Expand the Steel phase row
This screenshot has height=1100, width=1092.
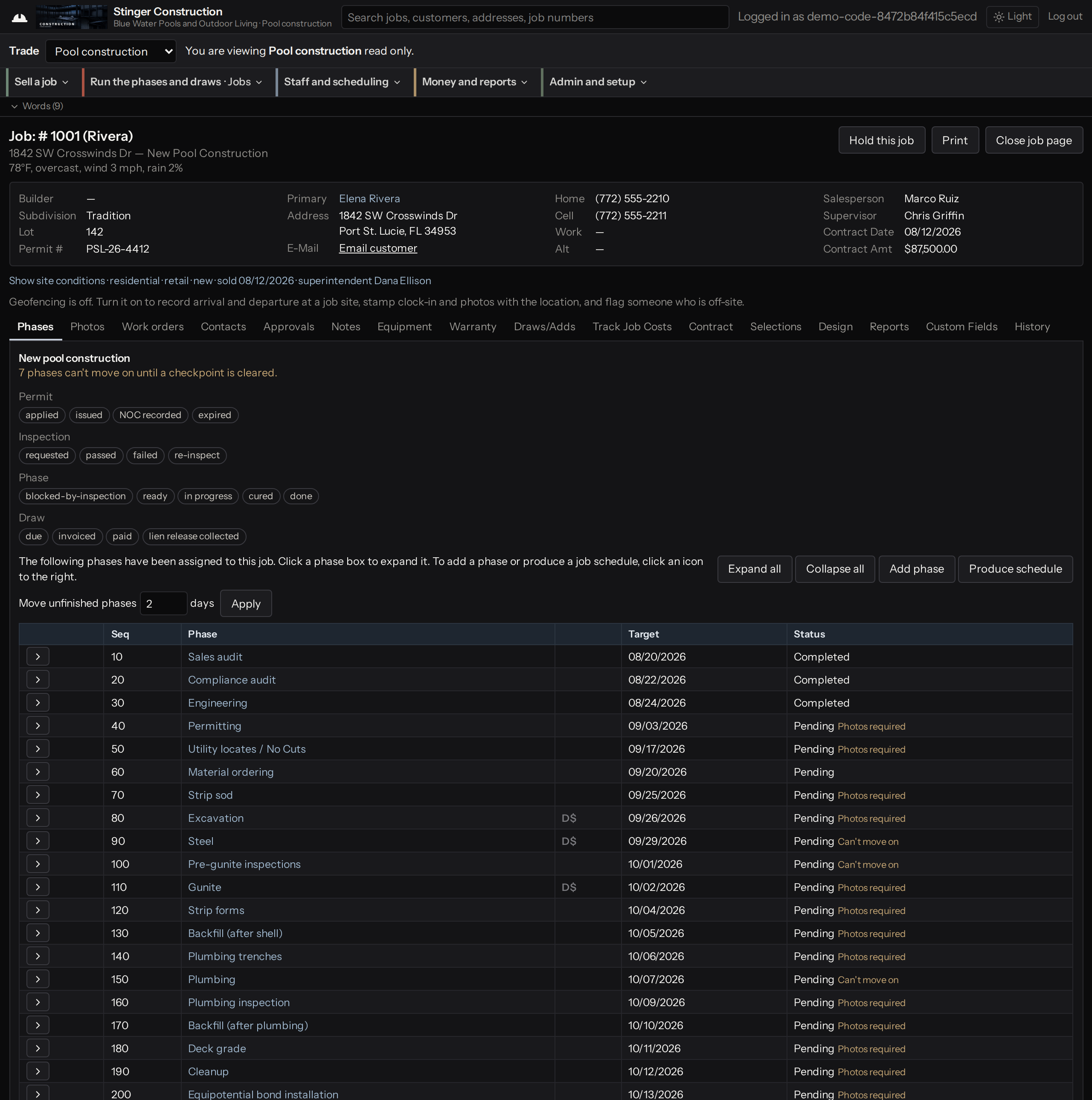[38, 841]
